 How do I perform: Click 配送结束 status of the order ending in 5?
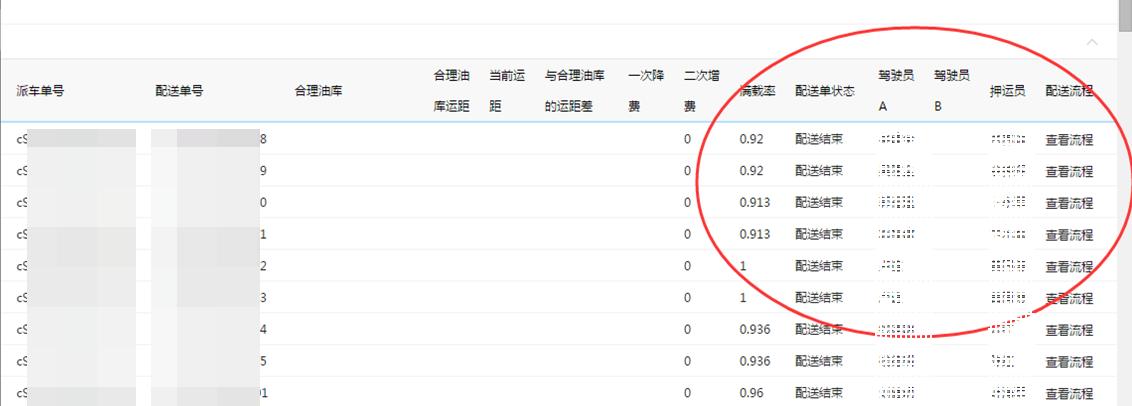(x=819, y=361)
